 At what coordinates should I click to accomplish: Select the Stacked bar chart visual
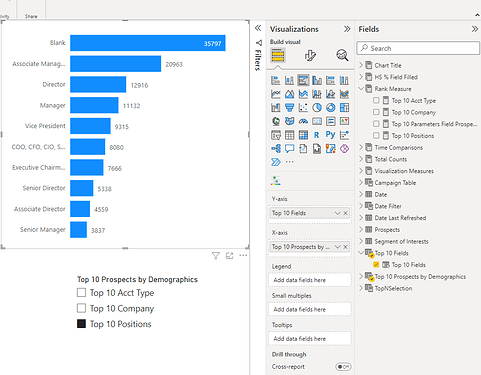[x=276, y=80]
